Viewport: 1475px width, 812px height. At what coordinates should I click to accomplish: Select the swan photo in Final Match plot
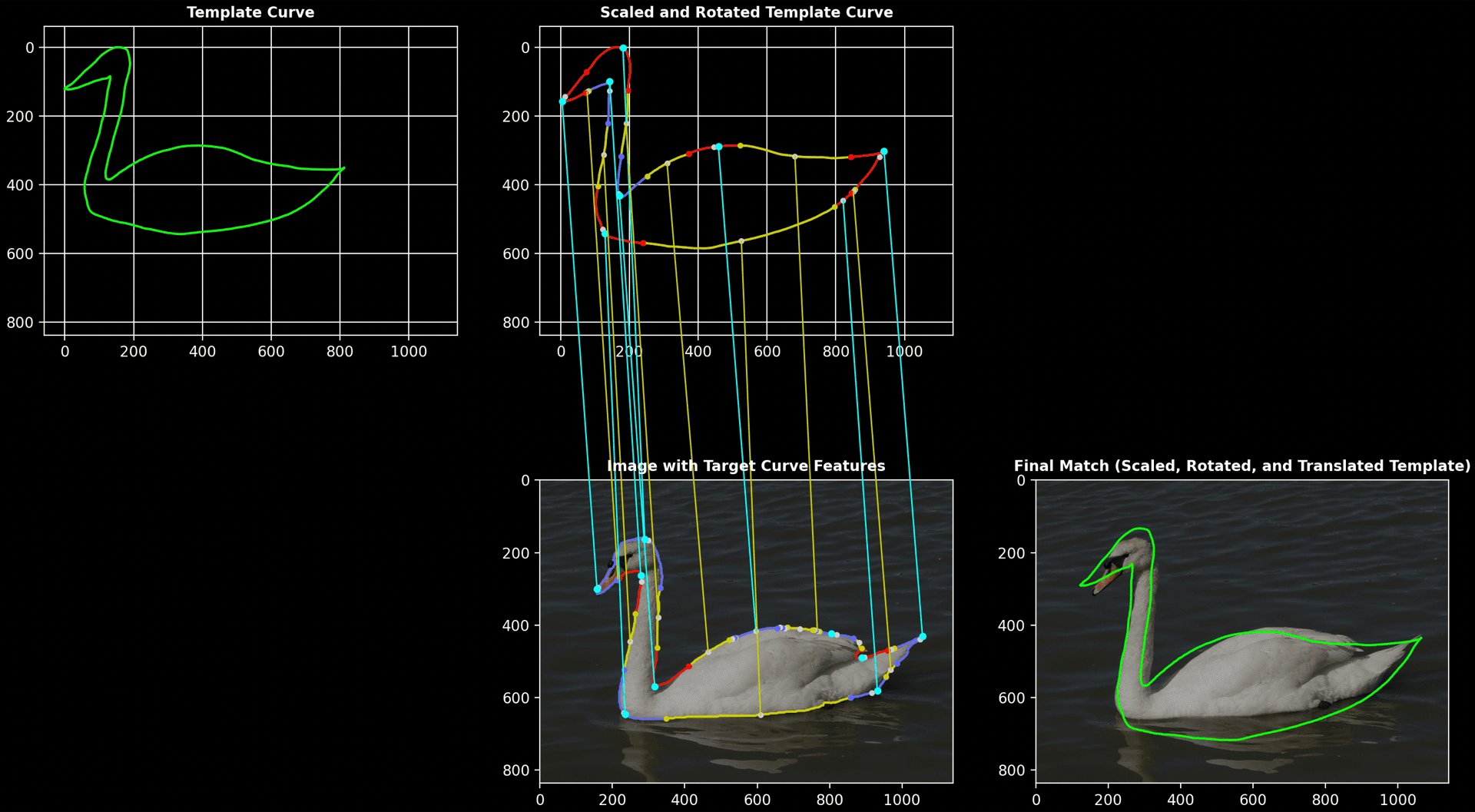tap(1241, 631)
